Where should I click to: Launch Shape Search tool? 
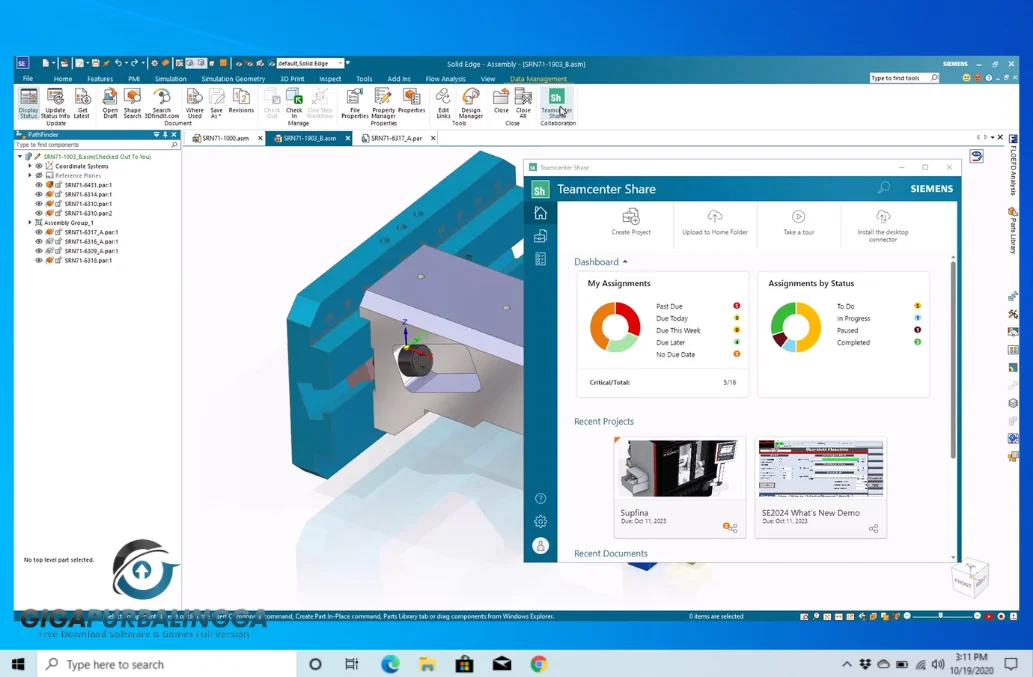pos(132,103)
